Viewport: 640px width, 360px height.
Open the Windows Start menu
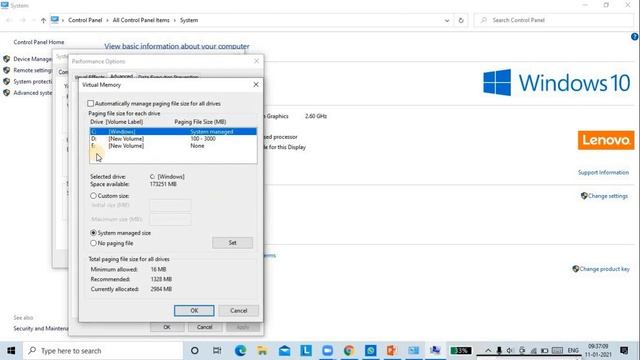coord(11,351)
